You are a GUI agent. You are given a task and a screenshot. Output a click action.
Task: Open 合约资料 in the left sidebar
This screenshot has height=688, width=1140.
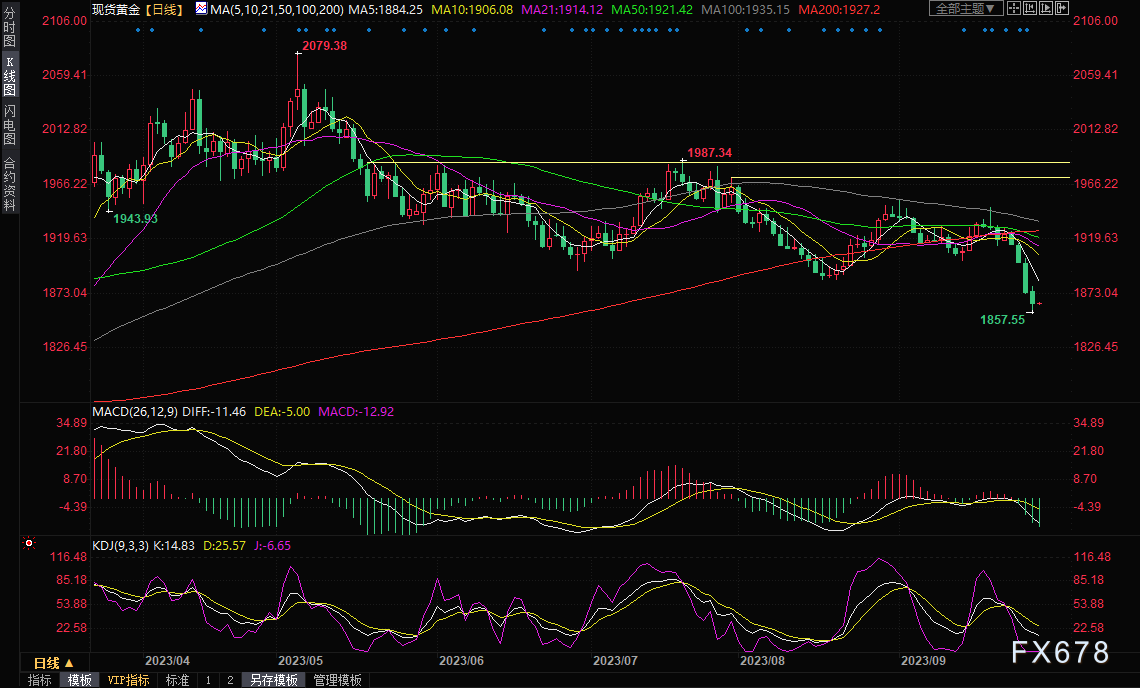click(9, 184)
